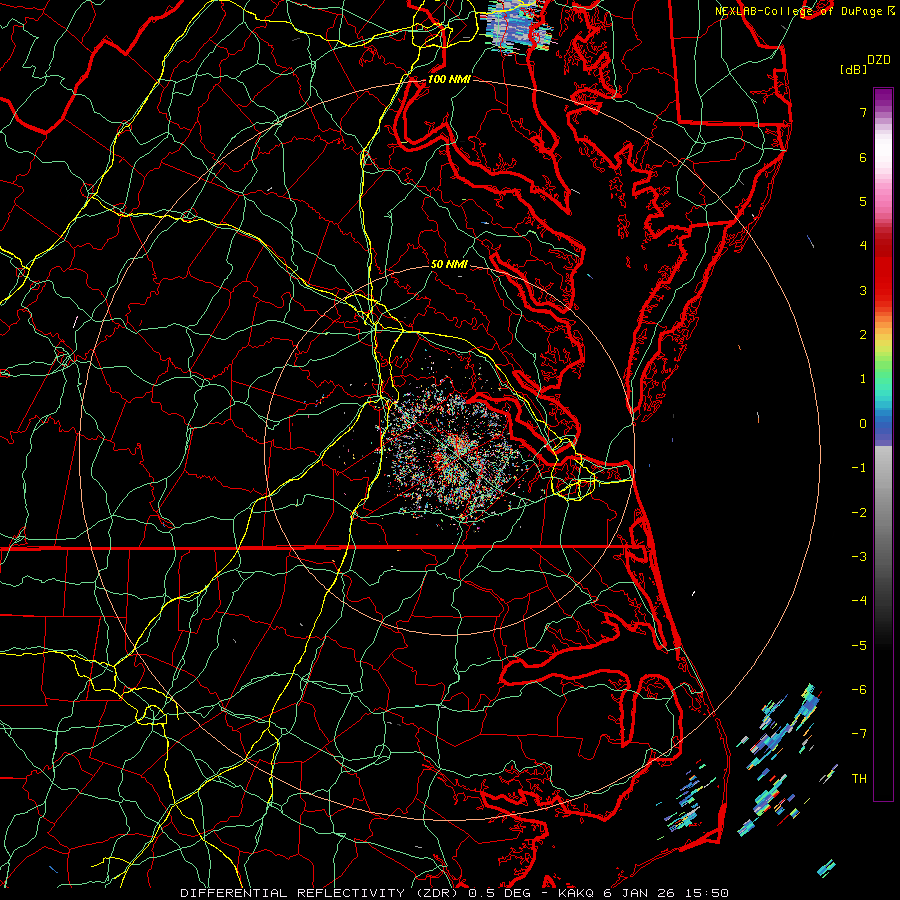This screenshot has height=900, width=900.
Task: Click the DZD product label
Action: pos(879,60)
